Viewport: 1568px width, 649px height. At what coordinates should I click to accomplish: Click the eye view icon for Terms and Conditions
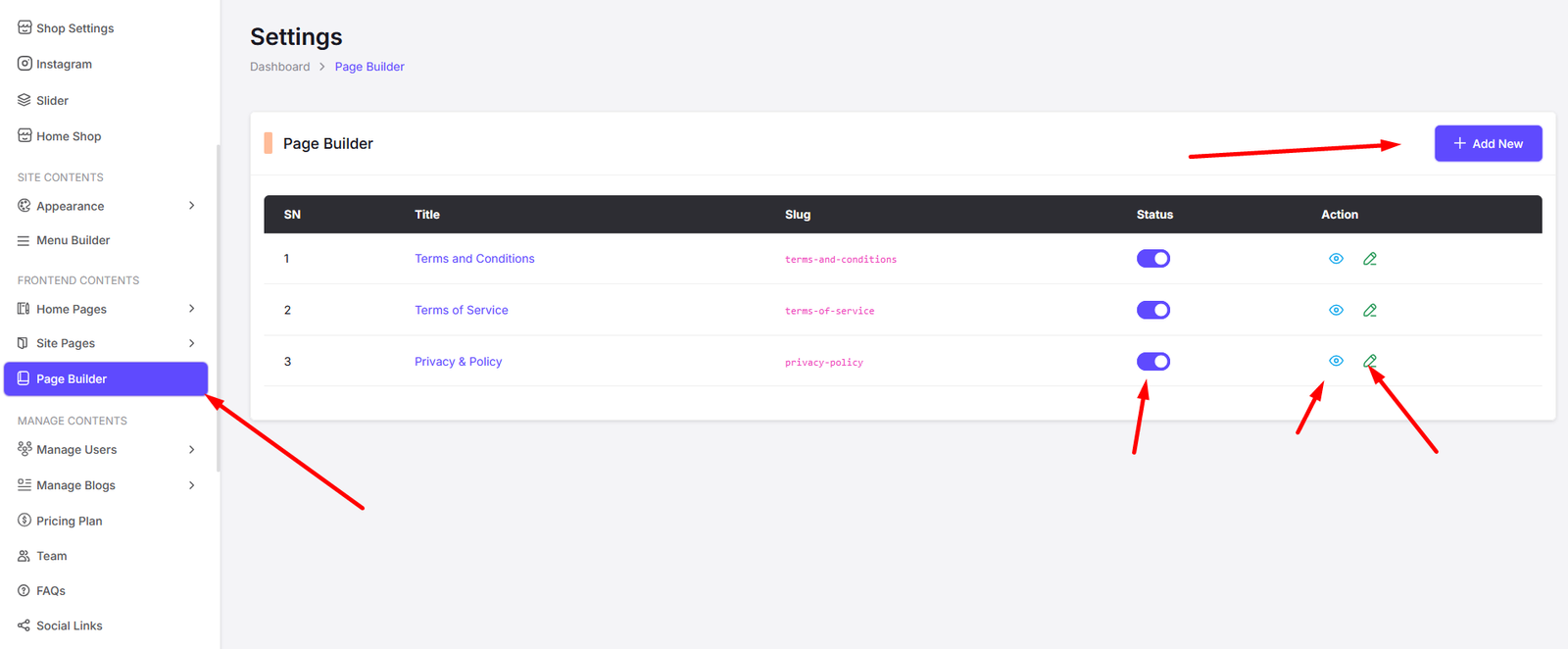1336,259
